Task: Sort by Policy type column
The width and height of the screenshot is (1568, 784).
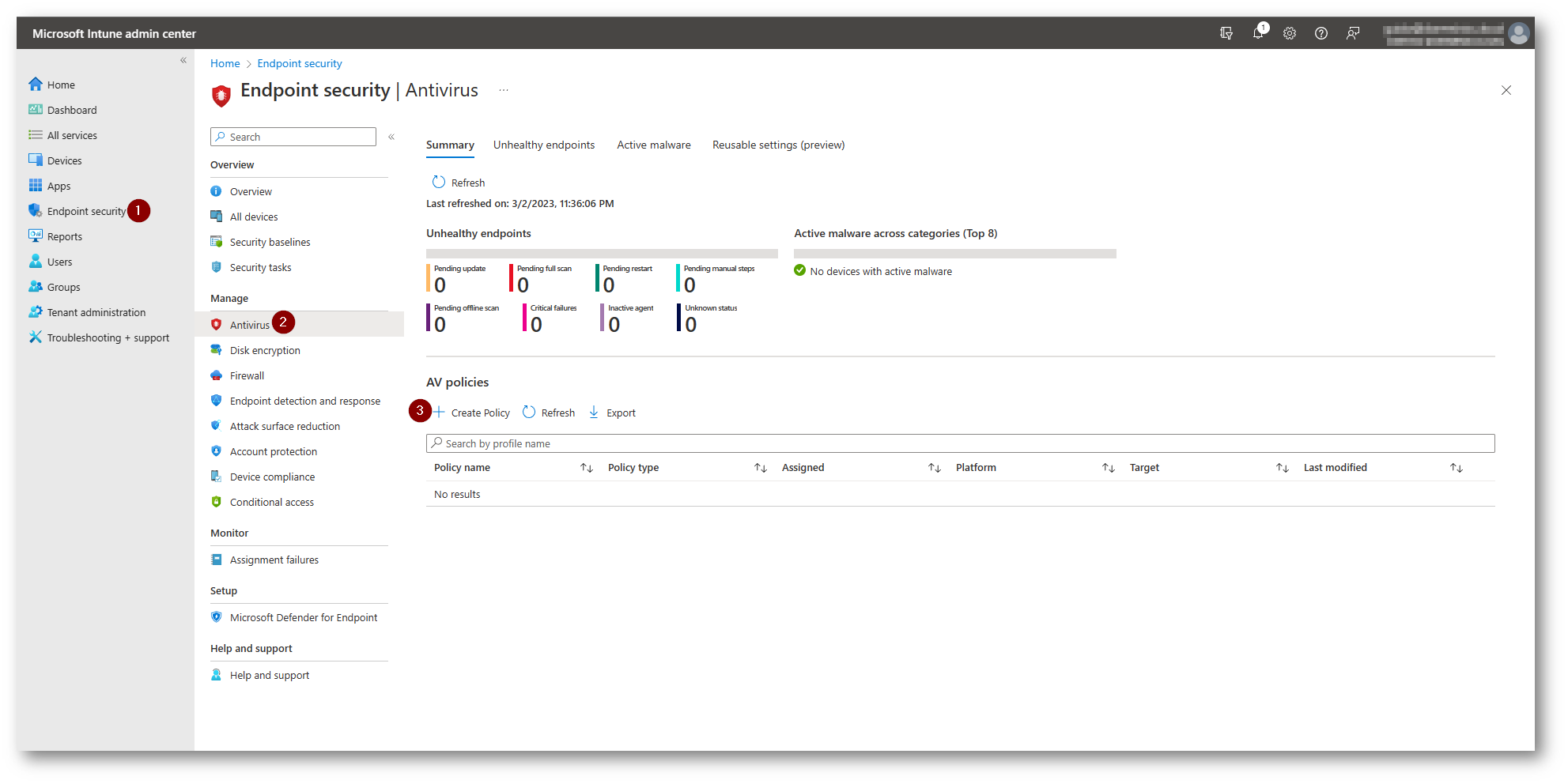Action: (x=760, y=468)
